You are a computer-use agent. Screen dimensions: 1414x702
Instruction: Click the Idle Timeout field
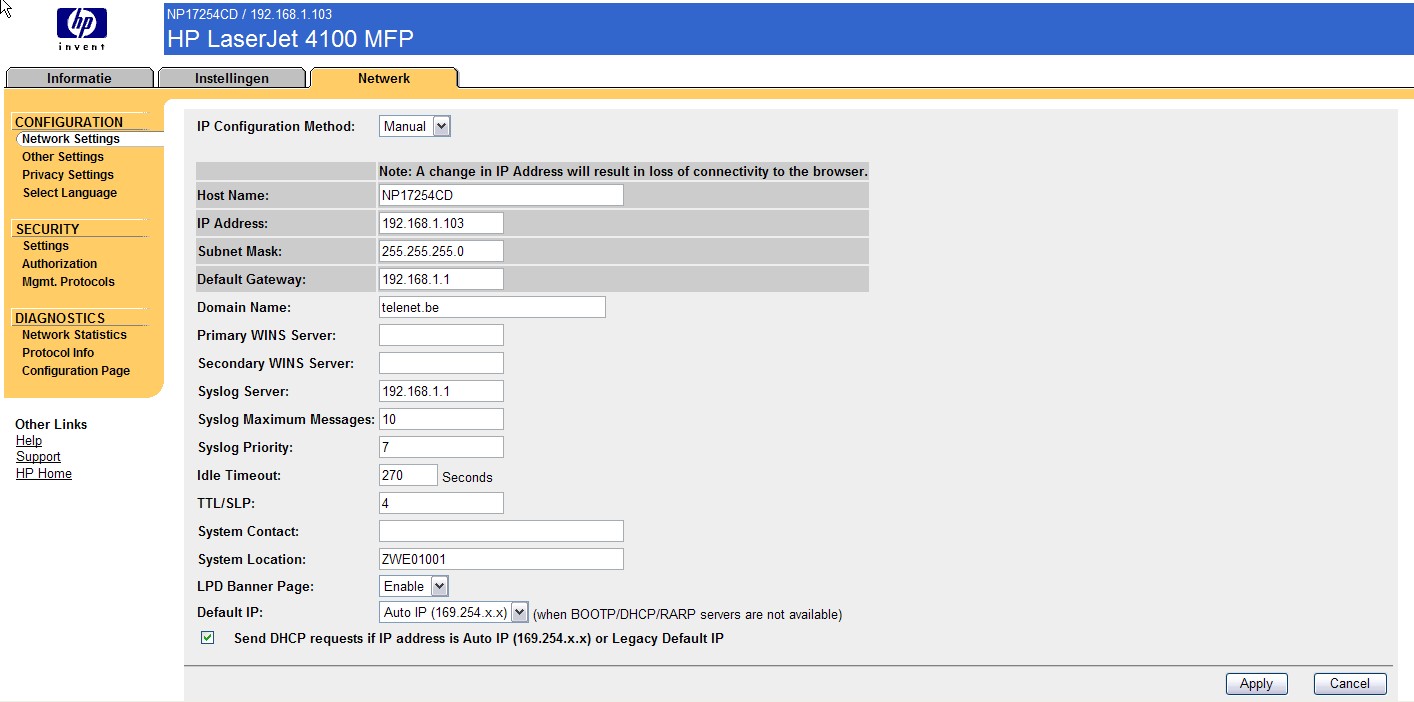(408, 475)
